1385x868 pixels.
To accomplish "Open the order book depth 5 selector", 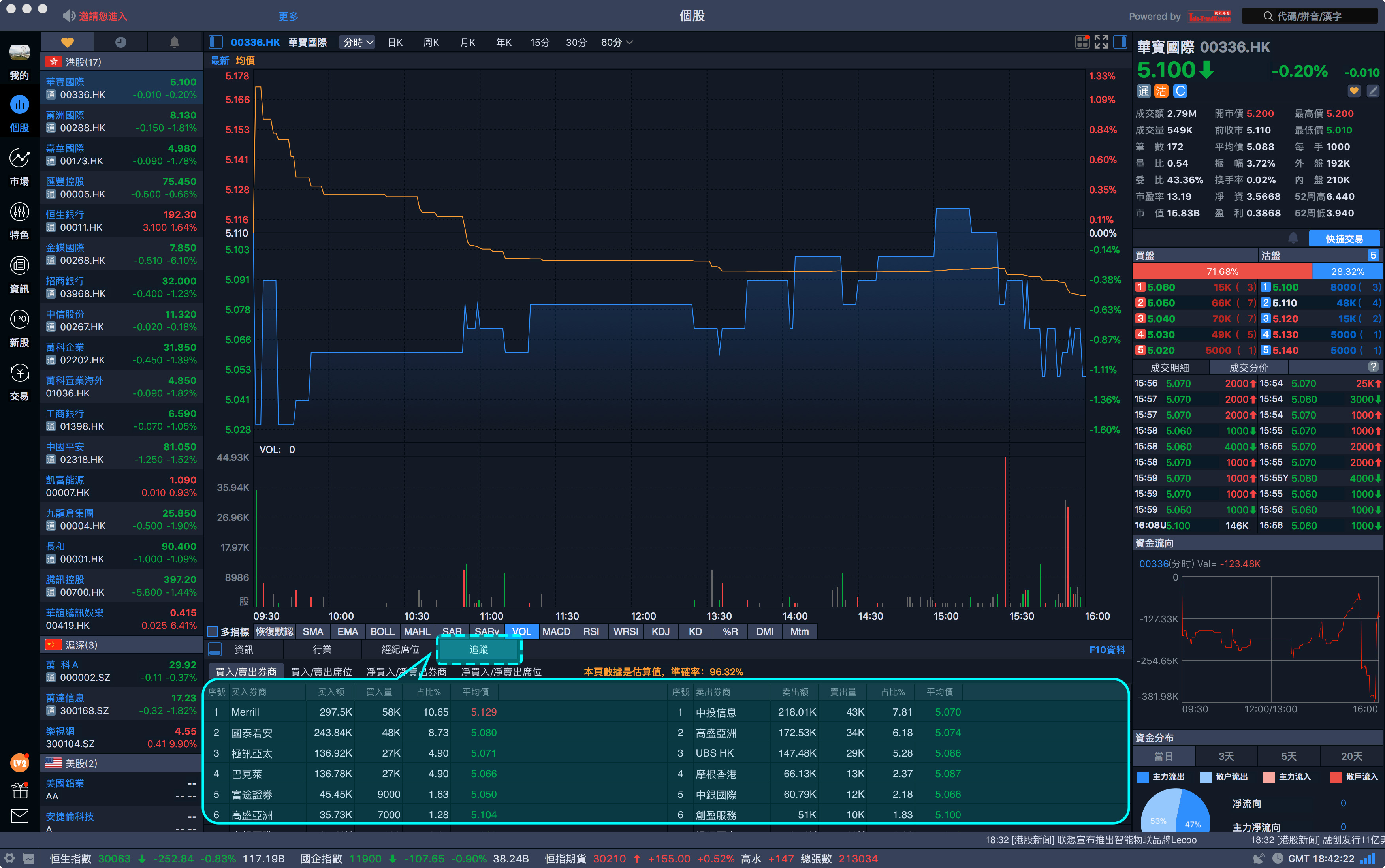I will (1373, 256).
